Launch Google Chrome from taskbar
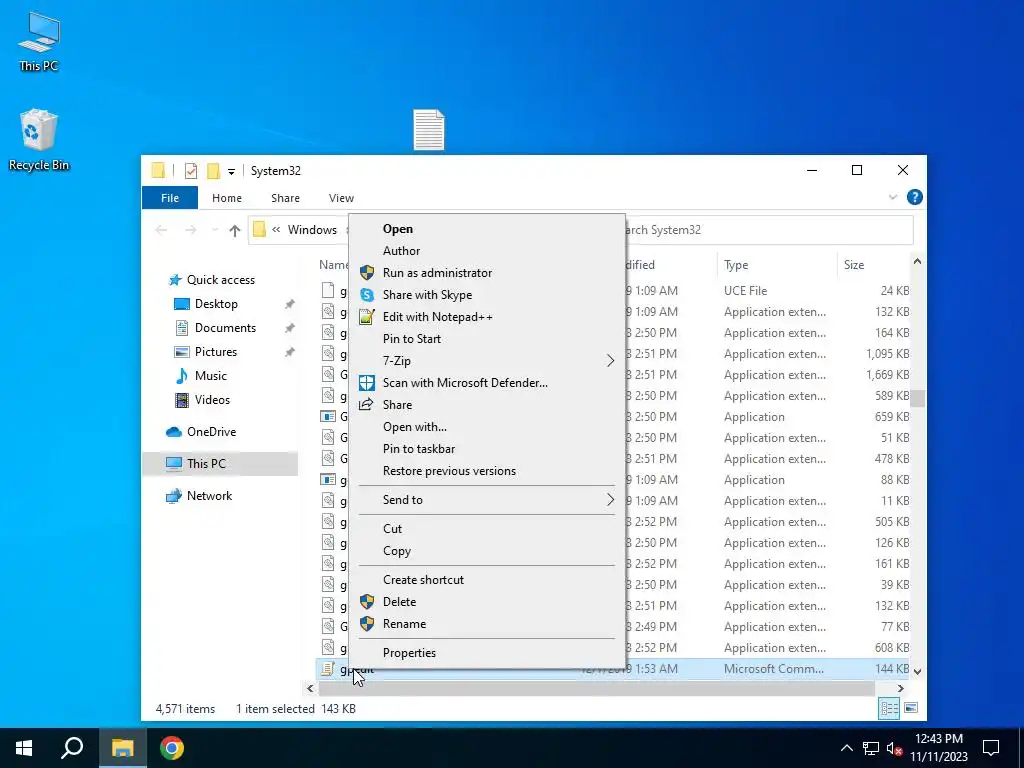Viewport: 1024px width, 768px height. 172,748
